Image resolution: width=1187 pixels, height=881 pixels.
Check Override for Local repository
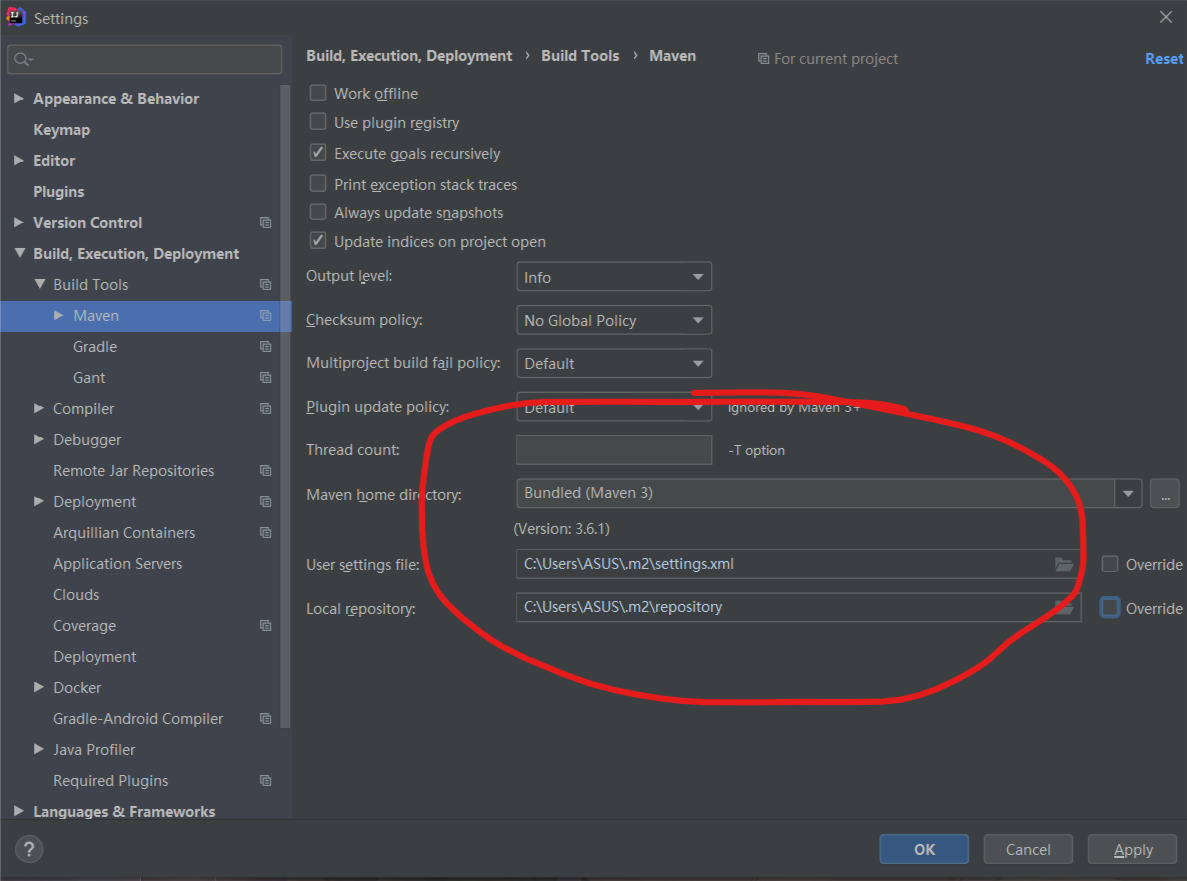pos(1110,608)
